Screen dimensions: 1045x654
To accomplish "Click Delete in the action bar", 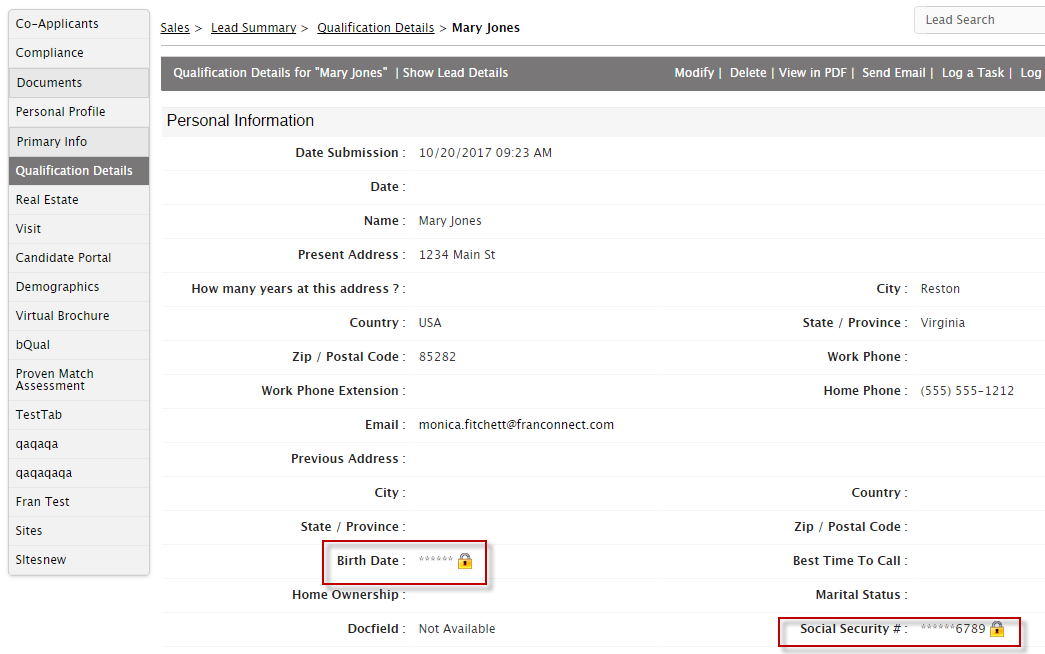I will (x=748, y=73).
